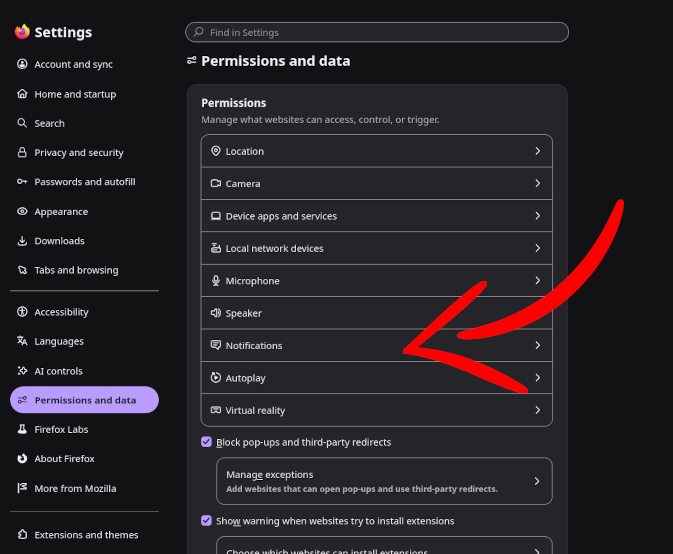Click the Speaker volume icon
Viewport: 673px width, 554px height.
click(216, 313)
